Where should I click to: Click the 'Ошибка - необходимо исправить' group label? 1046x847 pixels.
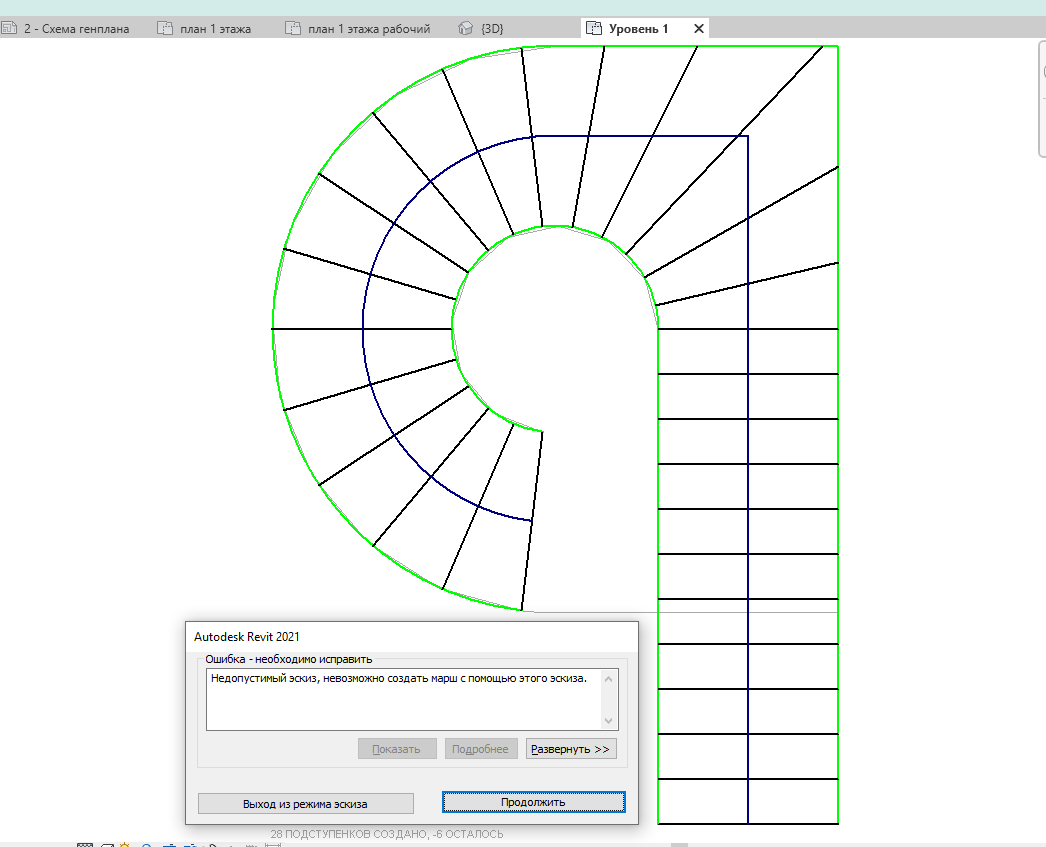(x=289, y=659)
